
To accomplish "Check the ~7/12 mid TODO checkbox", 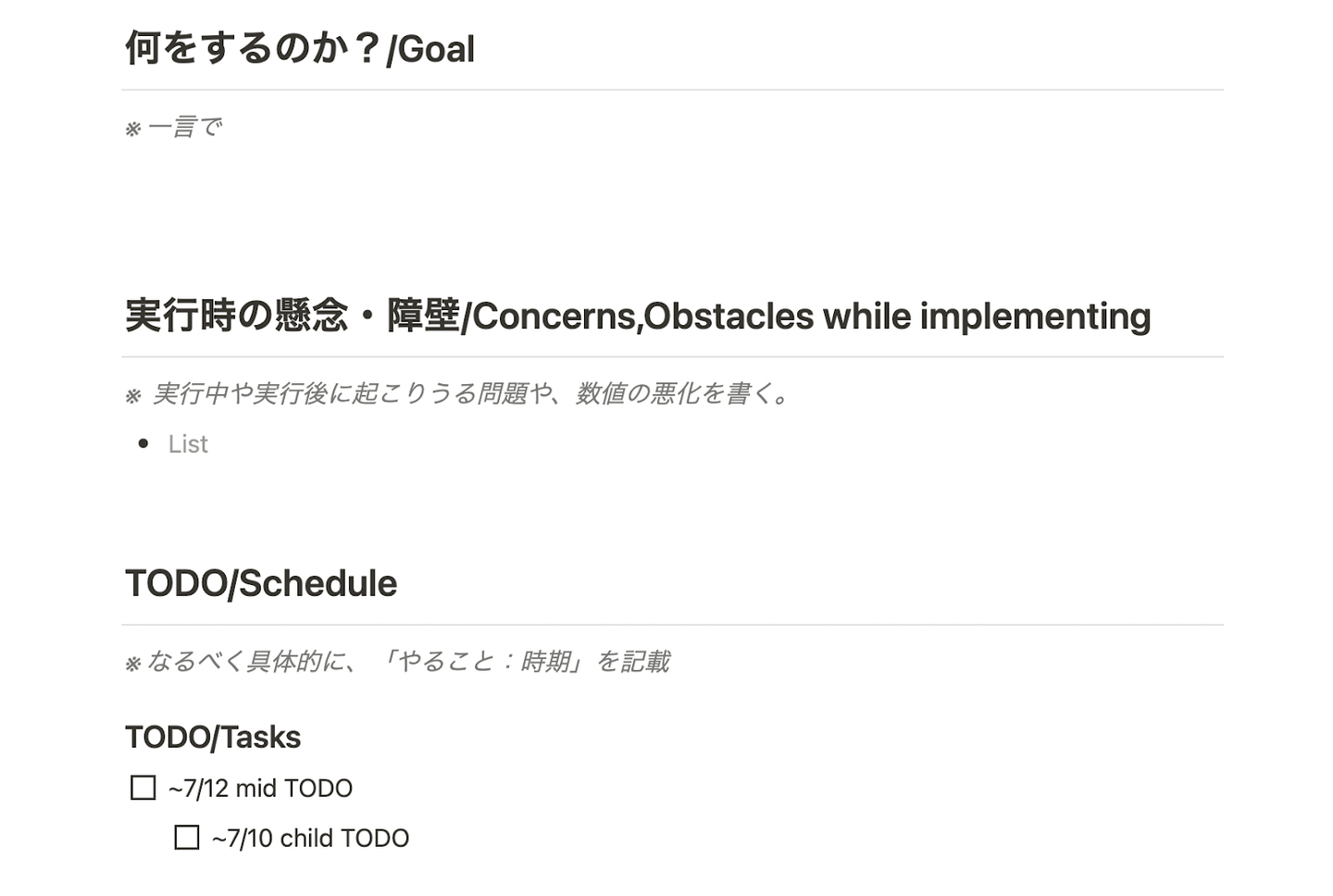I will click(143, 788).
